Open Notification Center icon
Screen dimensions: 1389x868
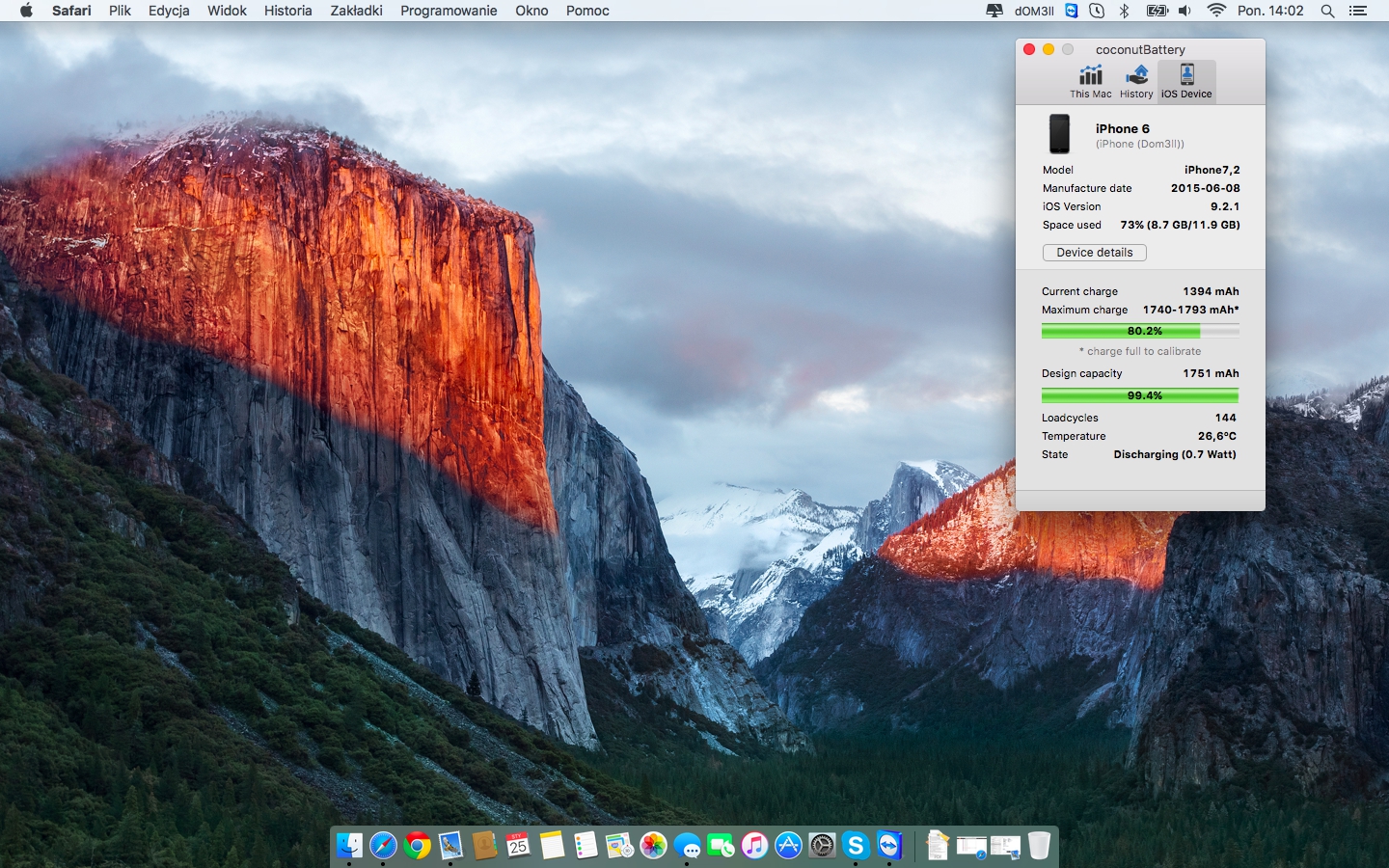[x=1358, y=11]
